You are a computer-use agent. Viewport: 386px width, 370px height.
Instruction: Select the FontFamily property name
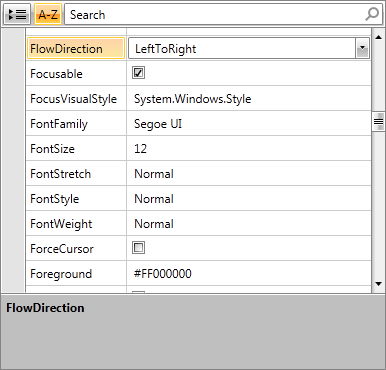59,124
